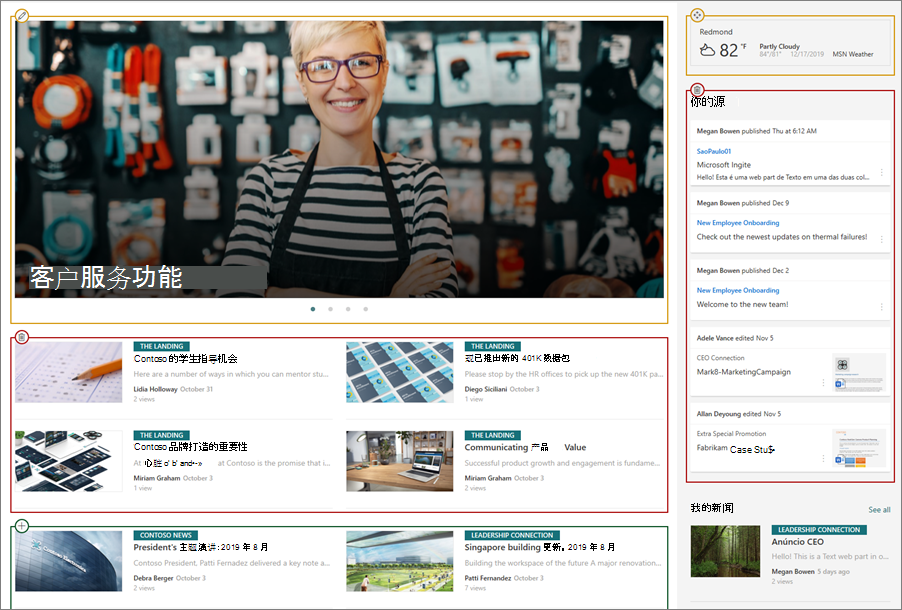Click the 你的源 feed heading
This screenshot has height=610, width=902.
click(x=708, y=102)
